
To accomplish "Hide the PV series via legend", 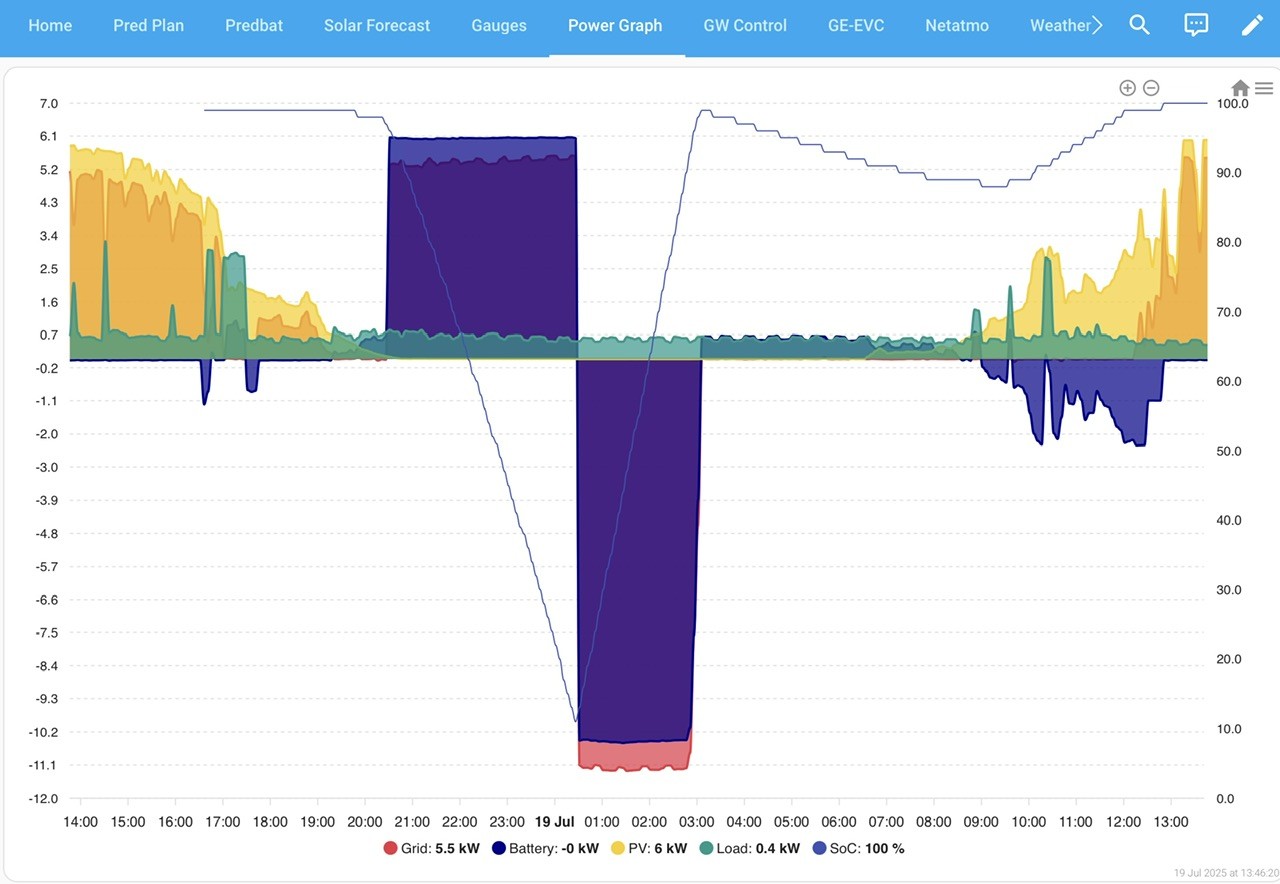I will (x=649, y=848).
